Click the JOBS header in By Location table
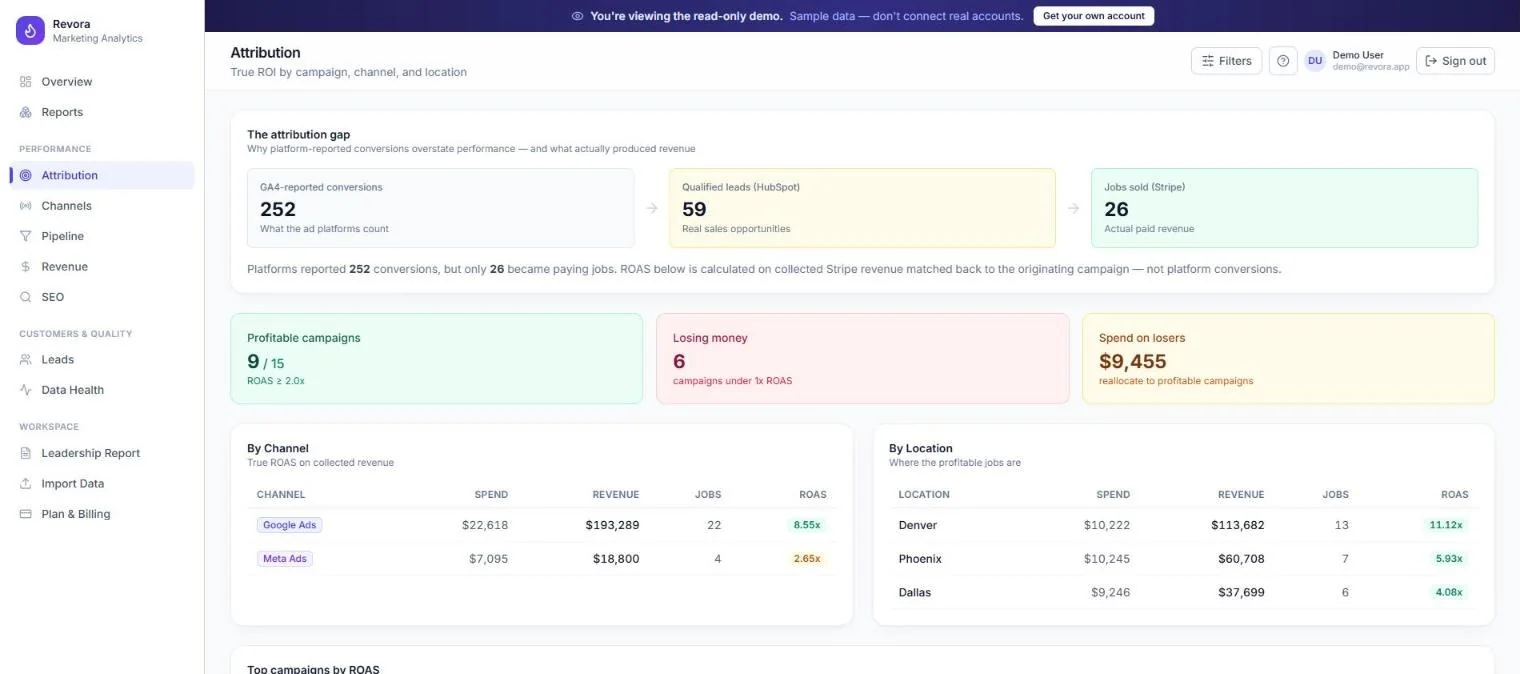Screen dimensions: 1520x674 click(1335, 495)
